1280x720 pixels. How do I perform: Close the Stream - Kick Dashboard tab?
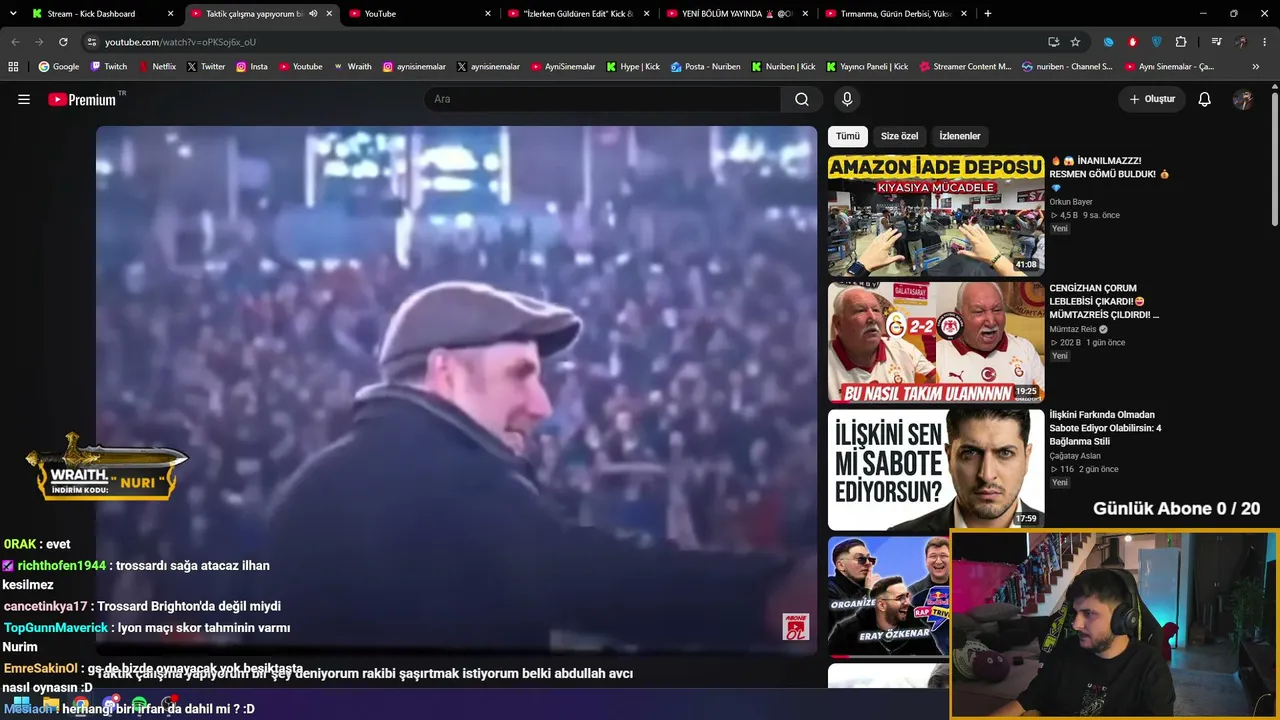pyautogui.click(x=171, y=14)
